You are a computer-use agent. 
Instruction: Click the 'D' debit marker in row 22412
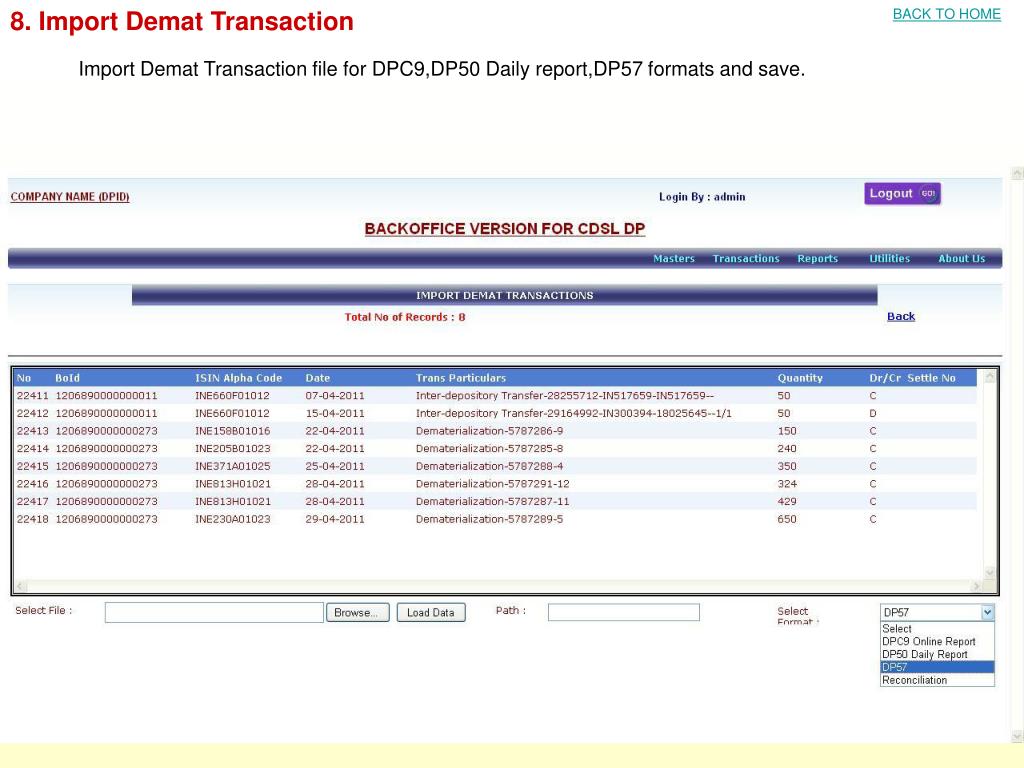click(x=872, y=413)
